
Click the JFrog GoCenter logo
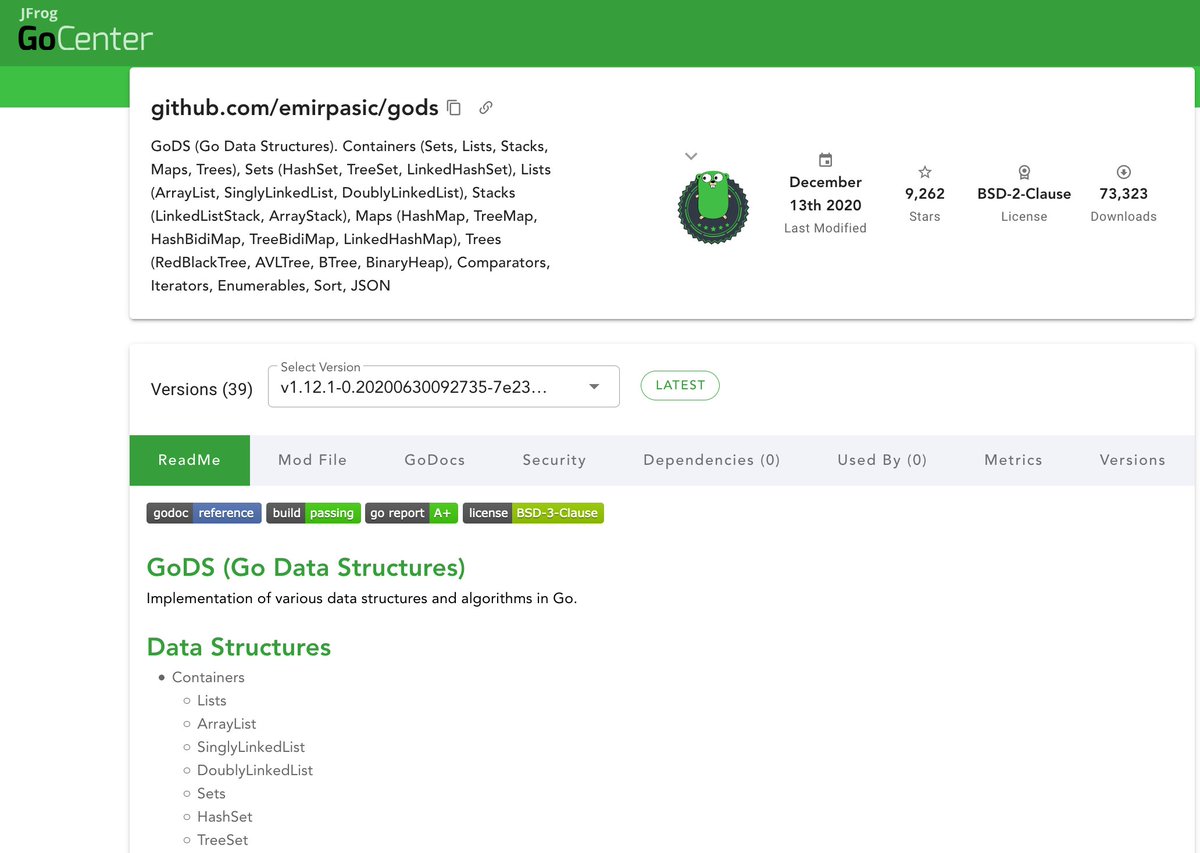pyautogui.click(x=85, y=31)
